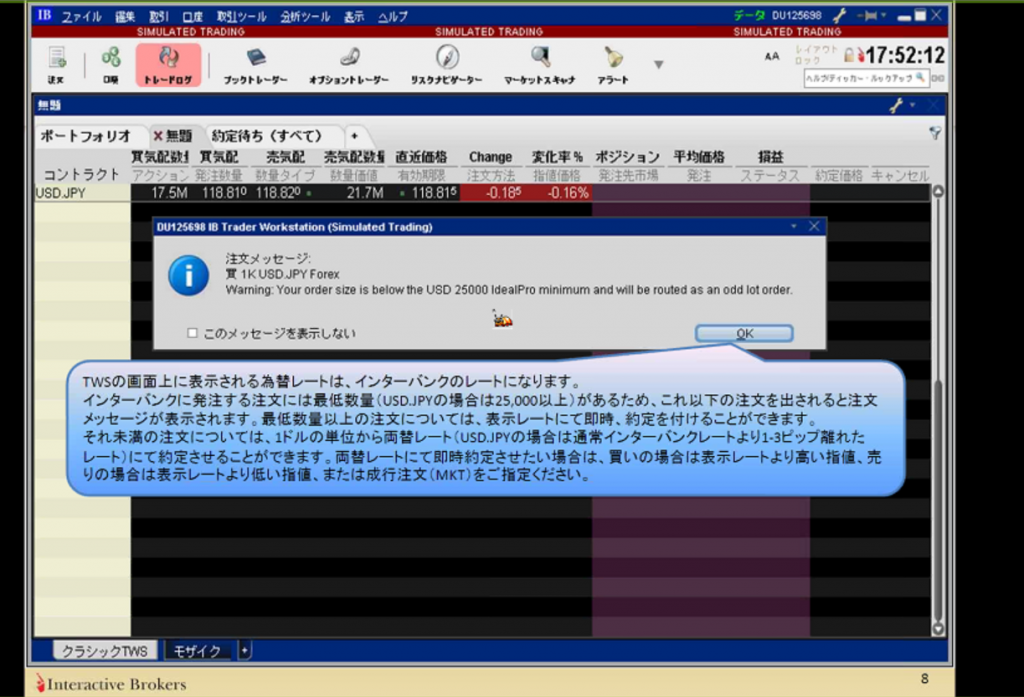Screen dimensions: 1024x697
Task: Click the blue info icon in the dialog
Action: point(189,275)
